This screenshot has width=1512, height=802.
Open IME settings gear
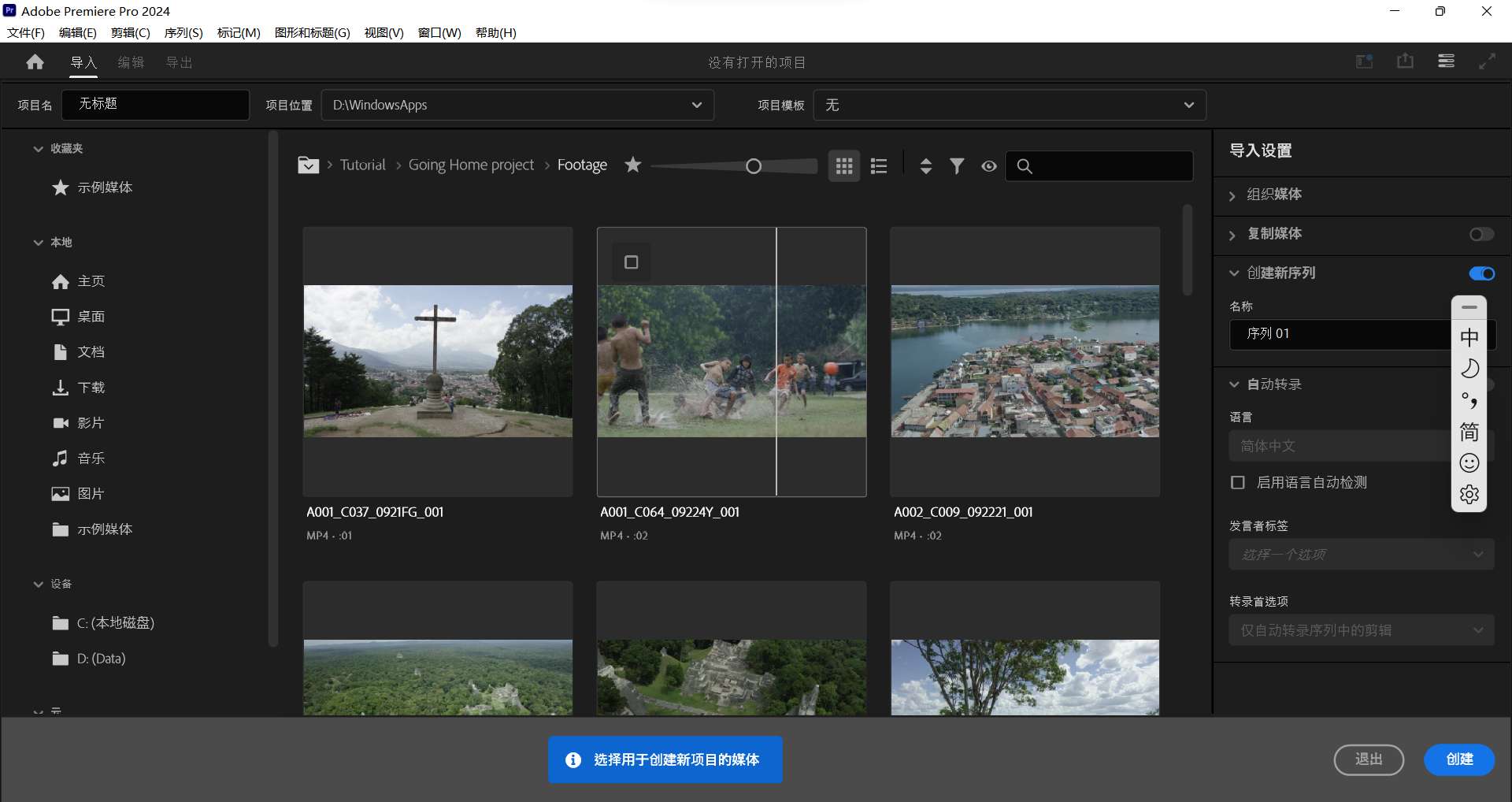1469,495
